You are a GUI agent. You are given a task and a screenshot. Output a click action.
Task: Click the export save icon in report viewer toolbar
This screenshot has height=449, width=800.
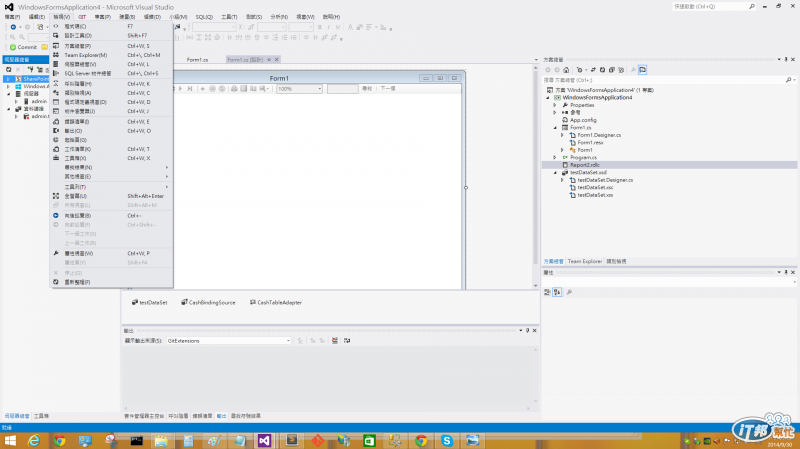point(263,89)
